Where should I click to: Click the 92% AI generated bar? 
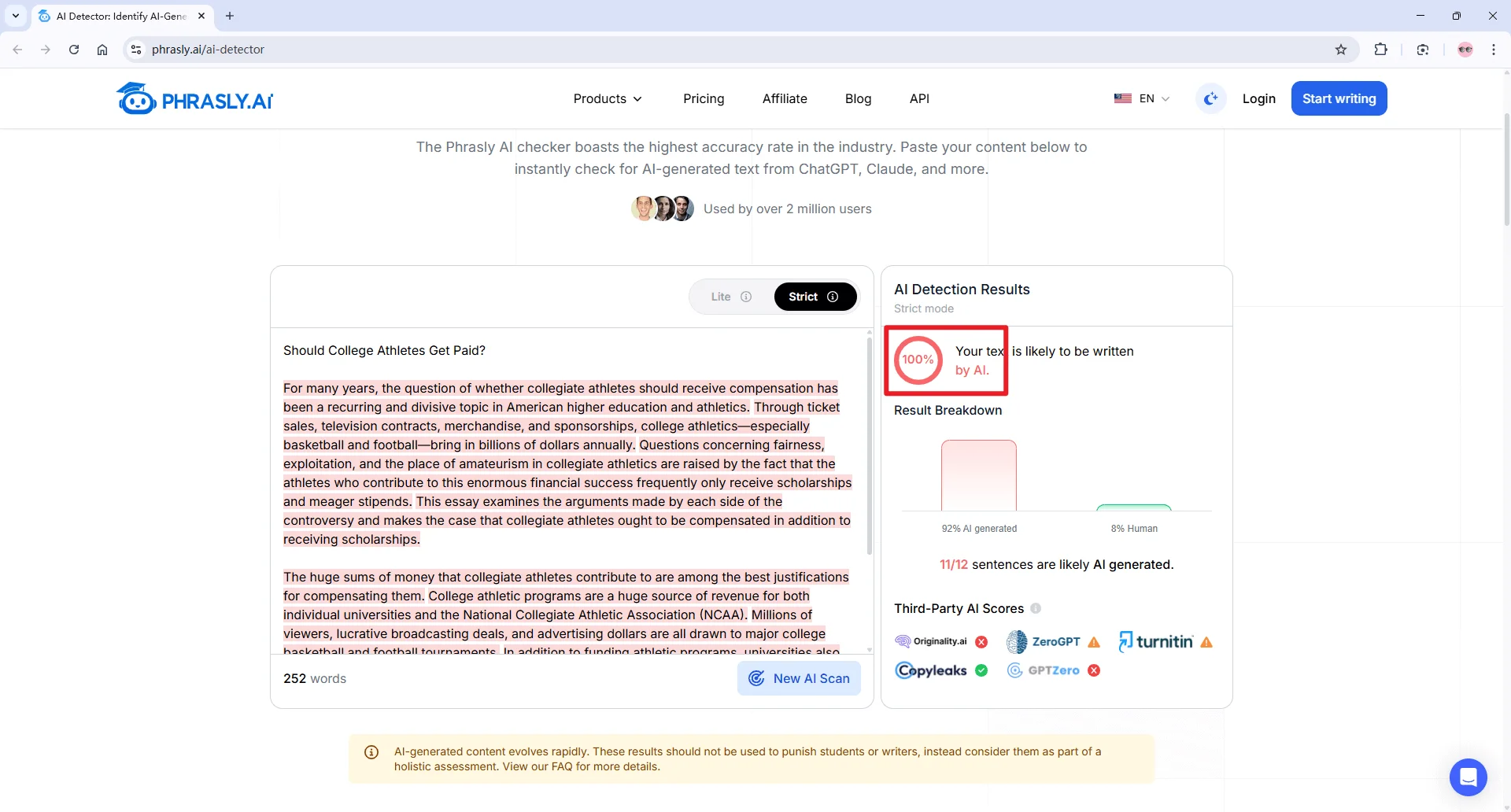coord(978,475)
